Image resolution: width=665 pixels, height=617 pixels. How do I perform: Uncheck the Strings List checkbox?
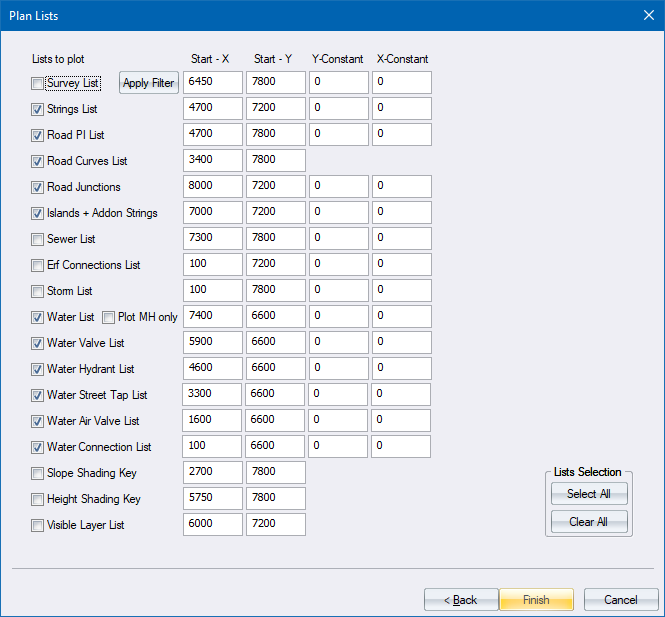38,109
